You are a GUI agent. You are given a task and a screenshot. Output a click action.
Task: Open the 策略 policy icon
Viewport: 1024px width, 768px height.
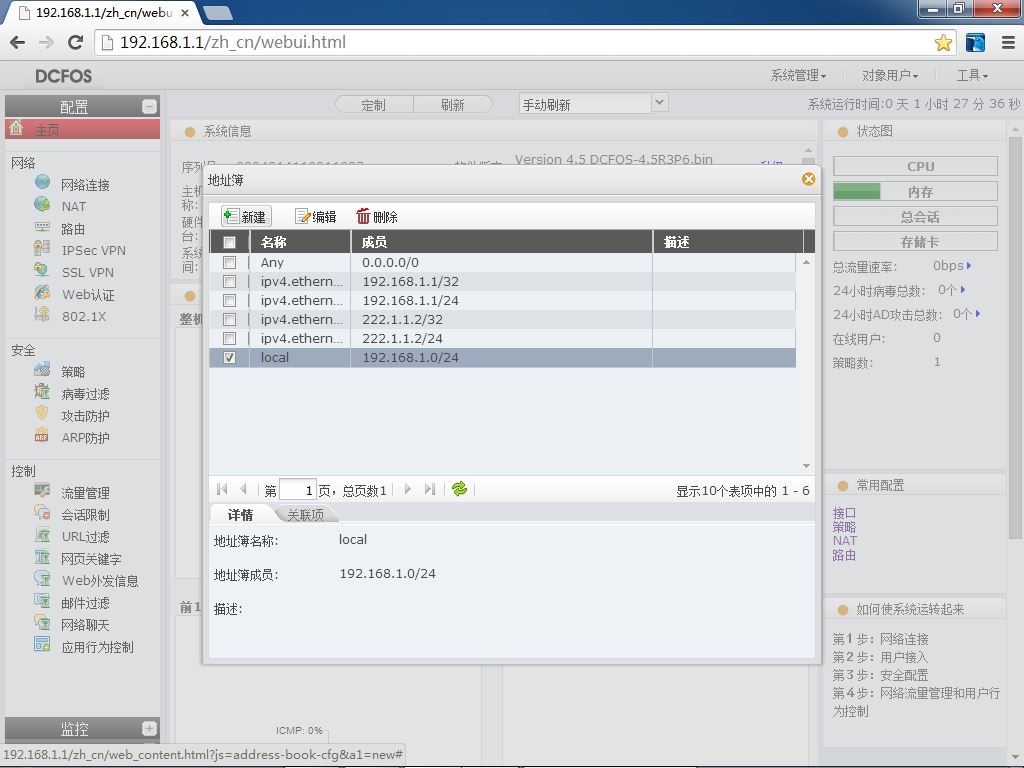[x=42, y=370]
